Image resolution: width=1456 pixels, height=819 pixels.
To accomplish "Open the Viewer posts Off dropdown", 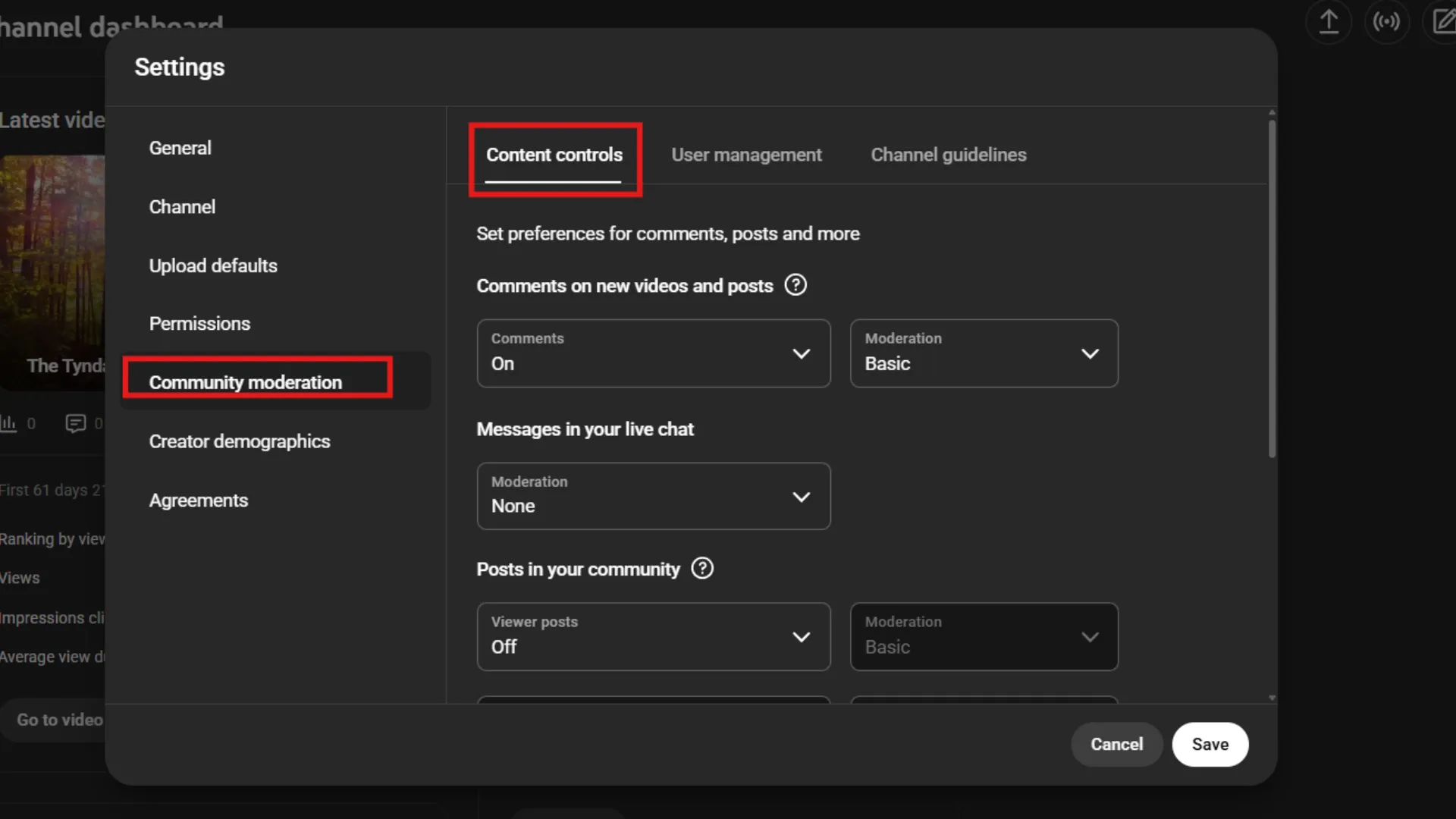I will click(802, 637).
